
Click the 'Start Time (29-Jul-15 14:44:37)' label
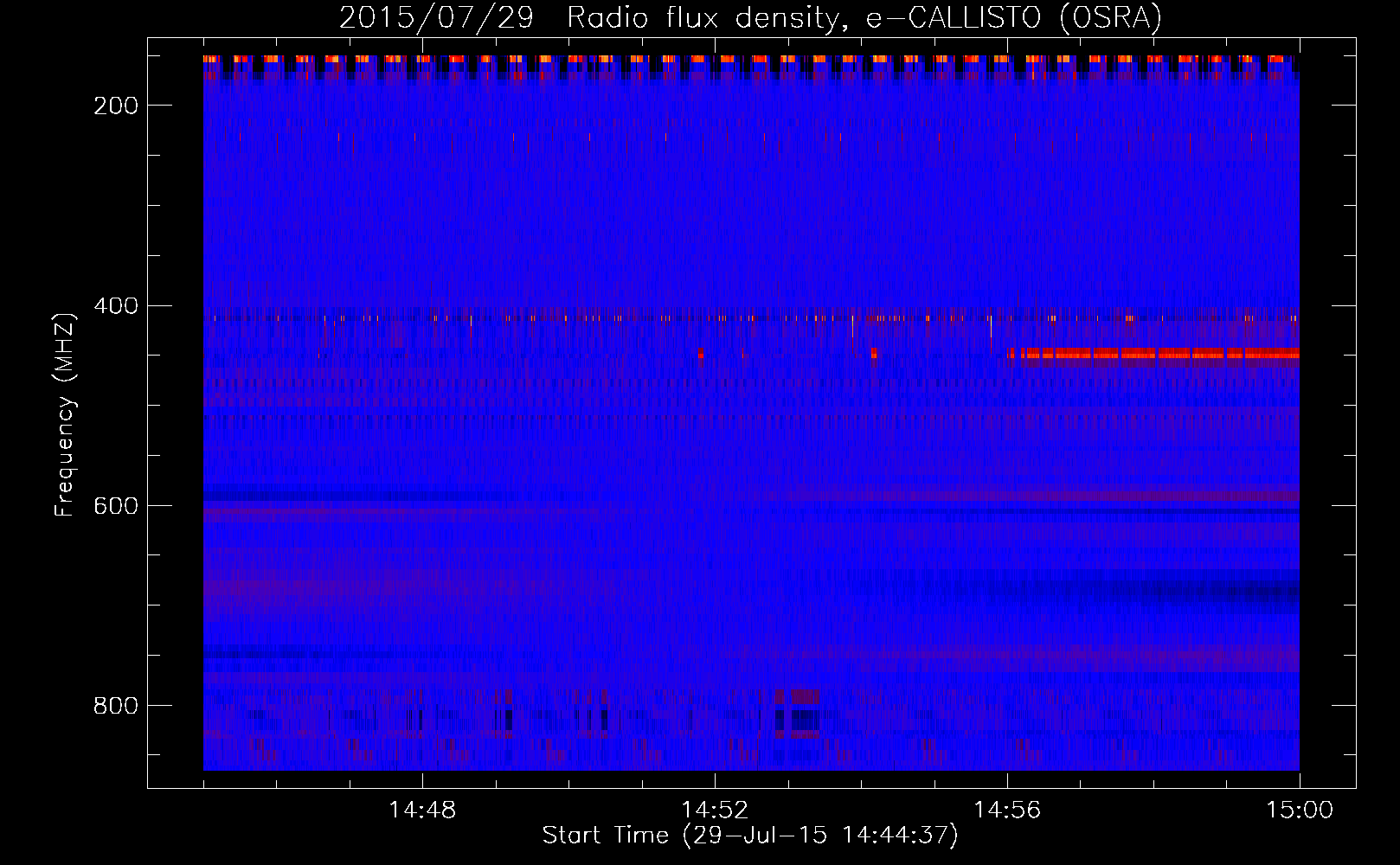(750, 836)
